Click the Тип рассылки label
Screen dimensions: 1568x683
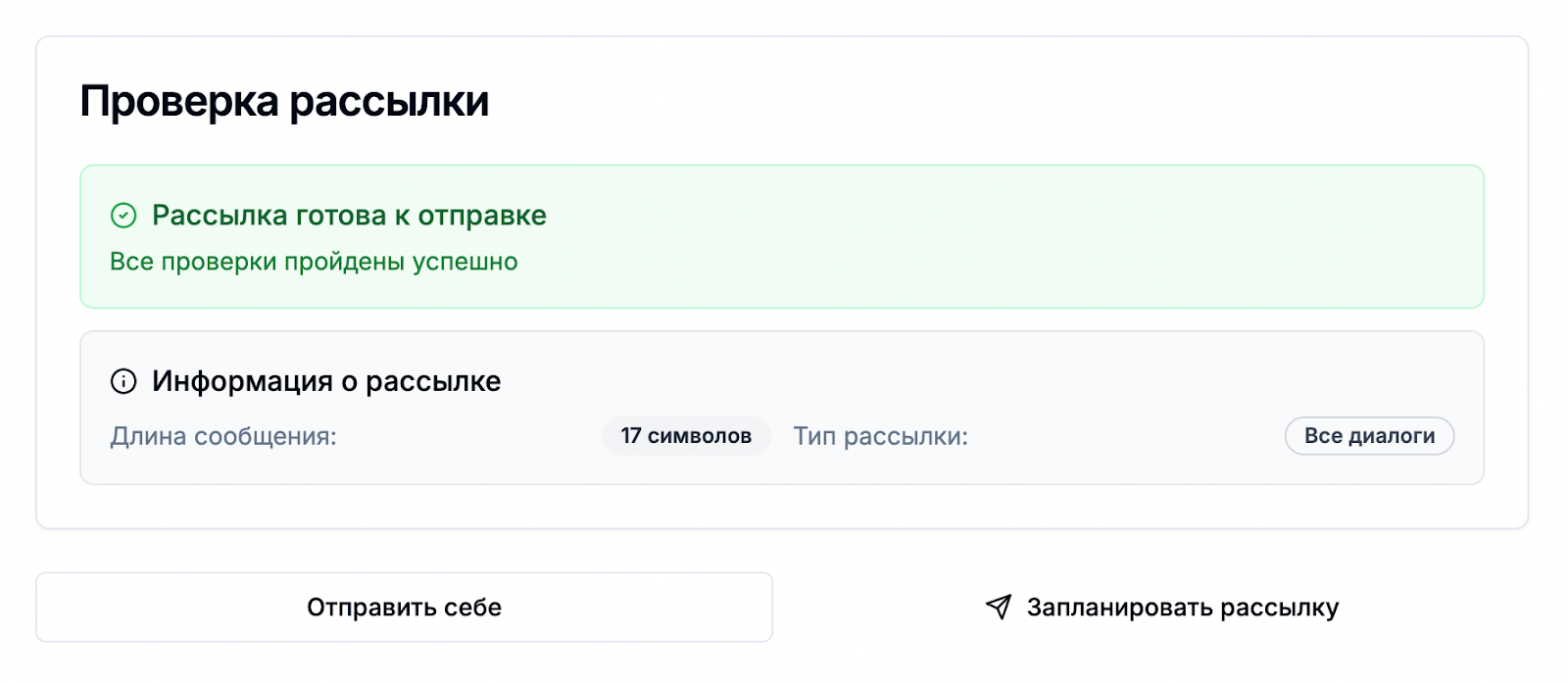pyautogui.click(x=881, y=436)
